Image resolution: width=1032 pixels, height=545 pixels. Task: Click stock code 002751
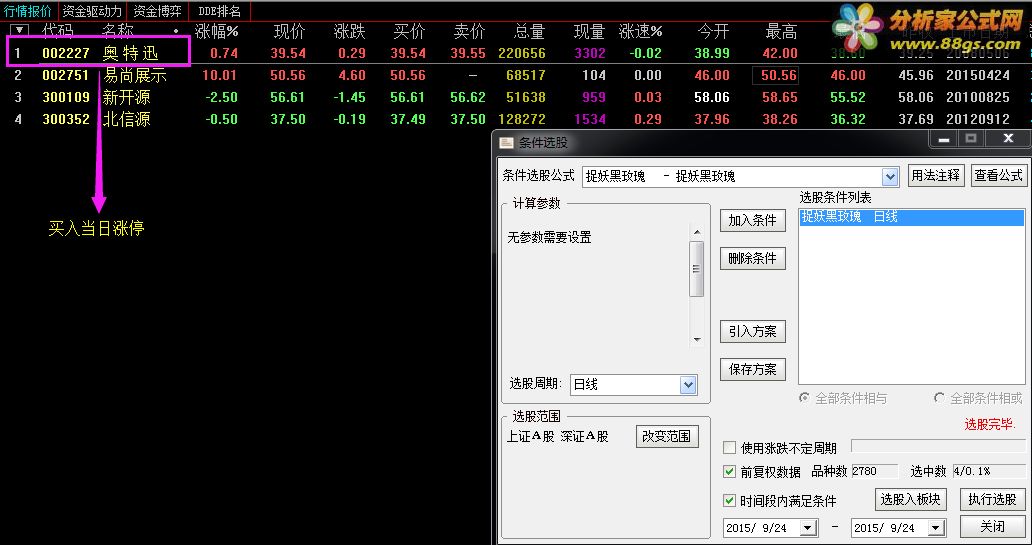pos(65,75)
